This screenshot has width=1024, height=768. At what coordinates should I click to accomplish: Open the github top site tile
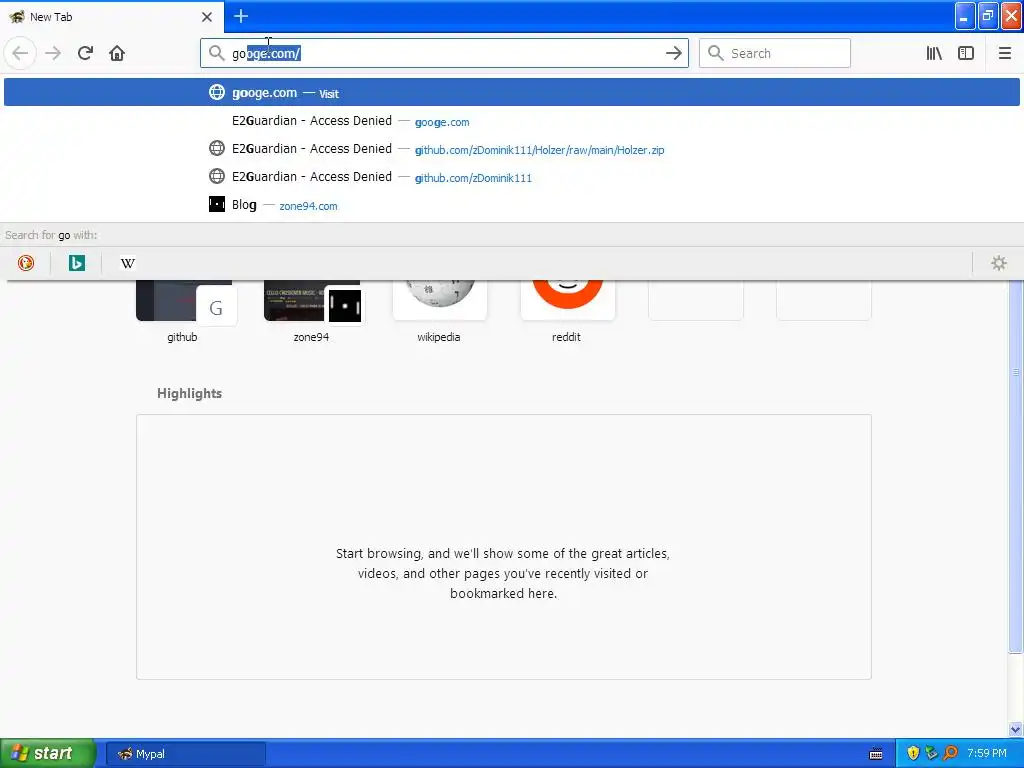click(x=184, y=310)
